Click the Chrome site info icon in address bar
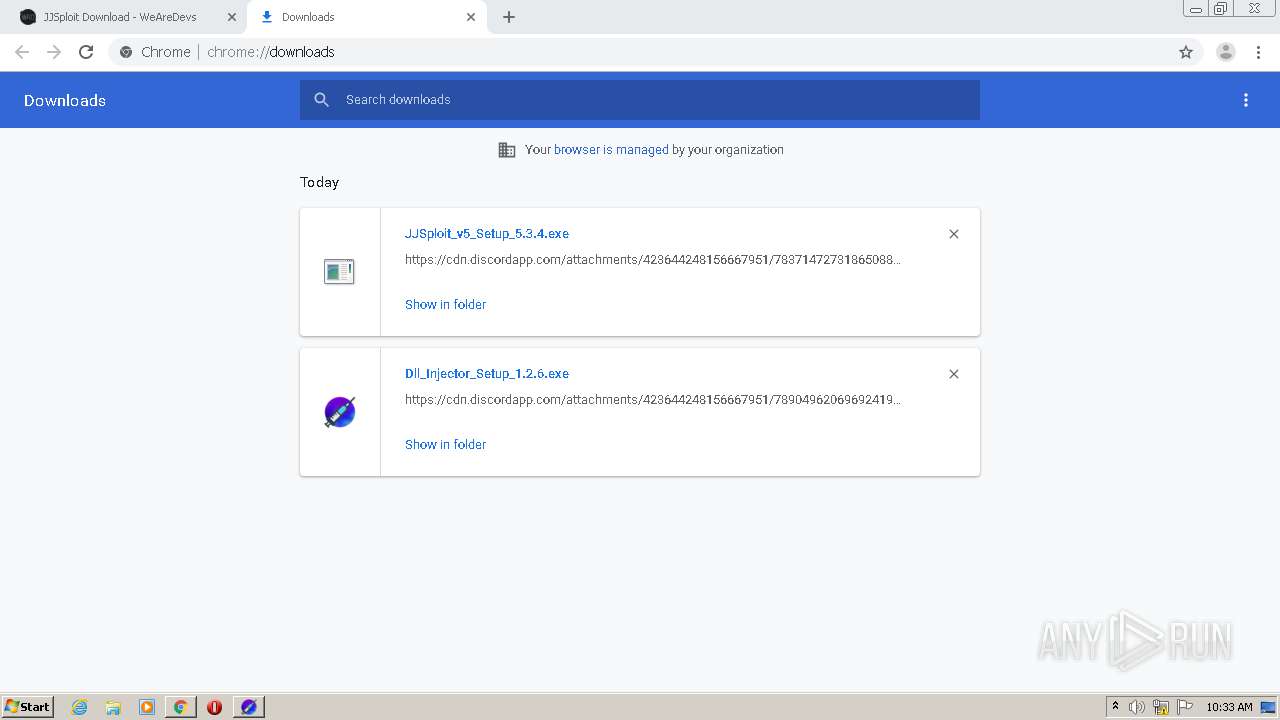 [126, 52]
